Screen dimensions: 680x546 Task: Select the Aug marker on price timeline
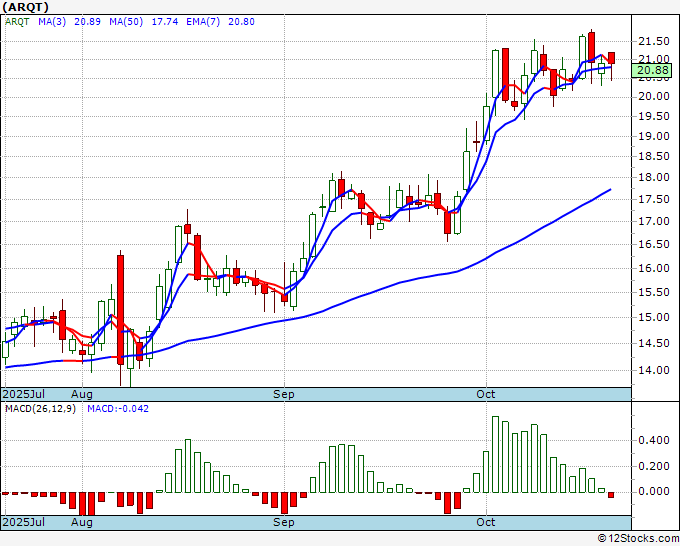[82, 394]
